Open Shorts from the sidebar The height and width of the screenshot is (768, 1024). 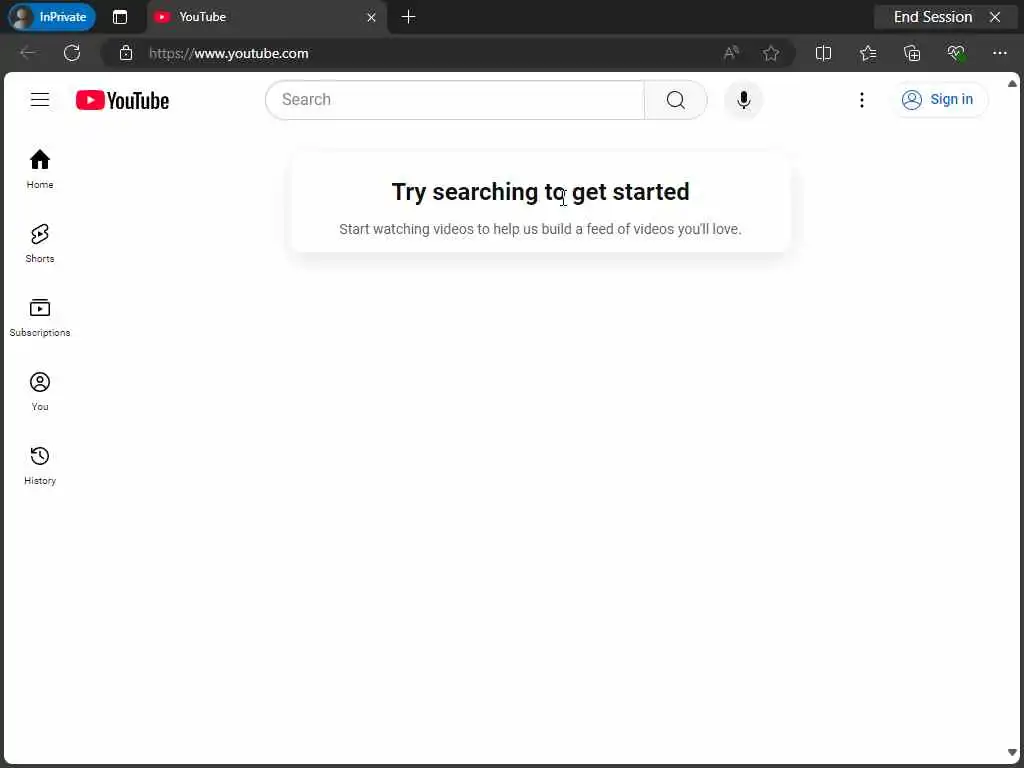[40, 244]
